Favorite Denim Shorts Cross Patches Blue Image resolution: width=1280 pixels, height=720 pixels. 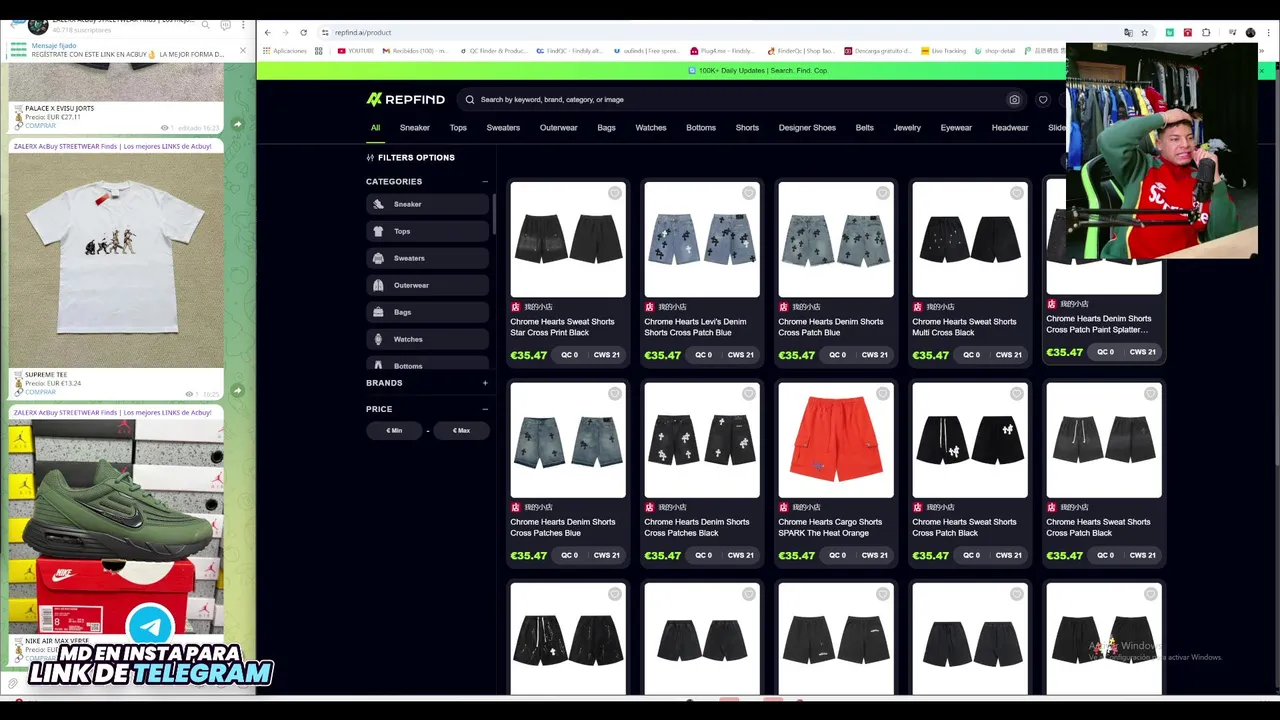pos(615,394)
